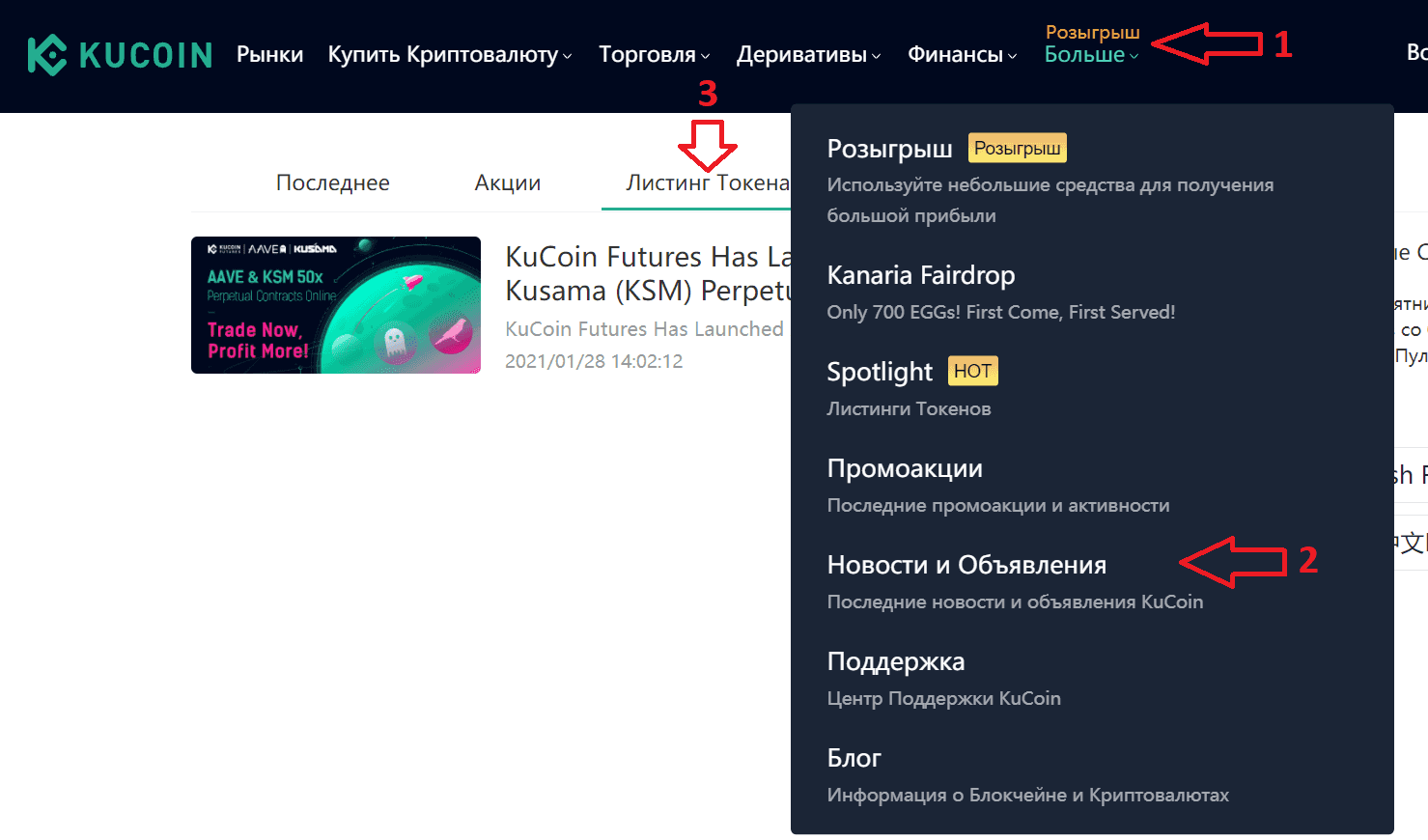Expand the Финансы dropdown
The image size is (1428, 840).
click(x=963, y=55)
